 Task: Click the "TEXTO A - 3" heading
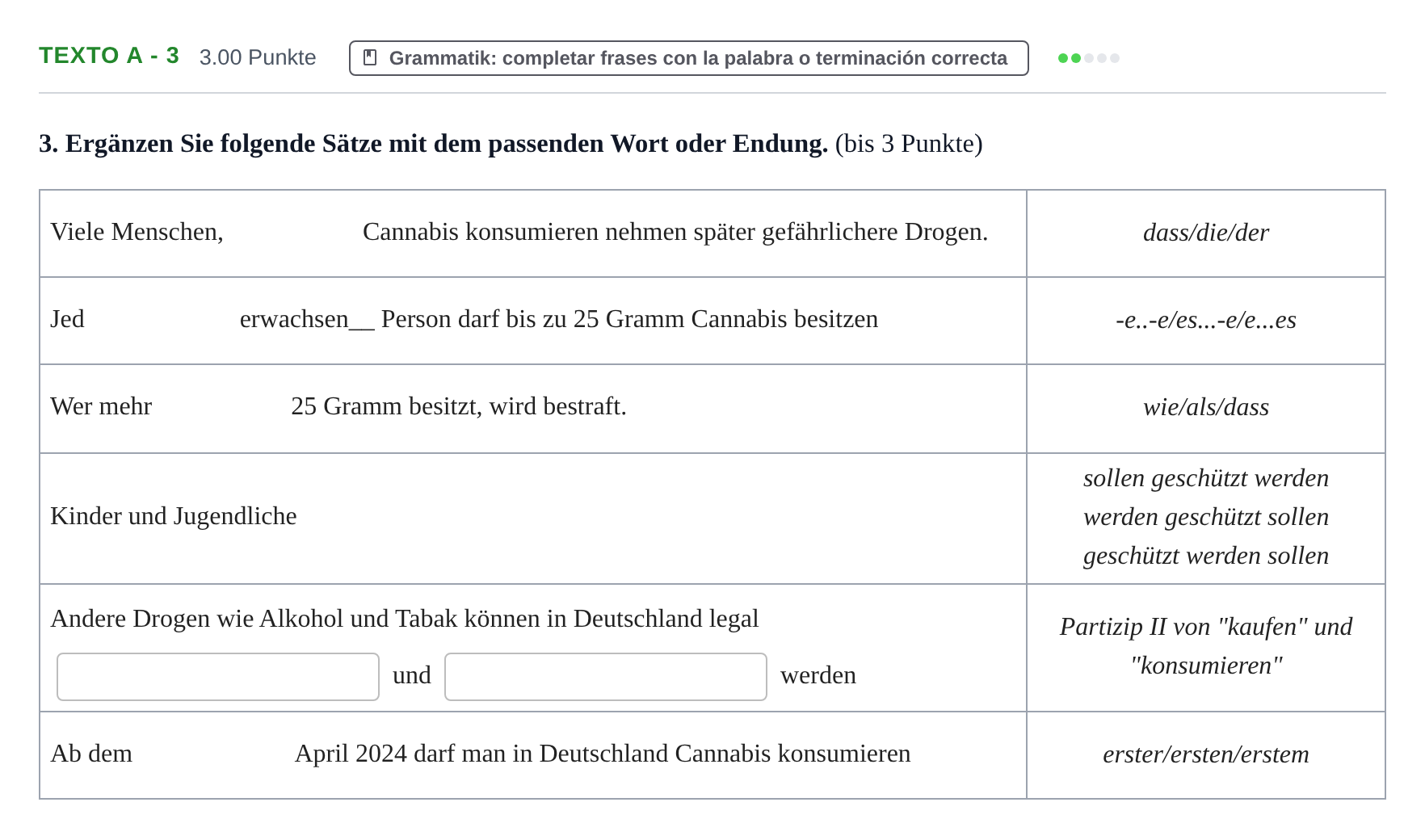[109, 56]
